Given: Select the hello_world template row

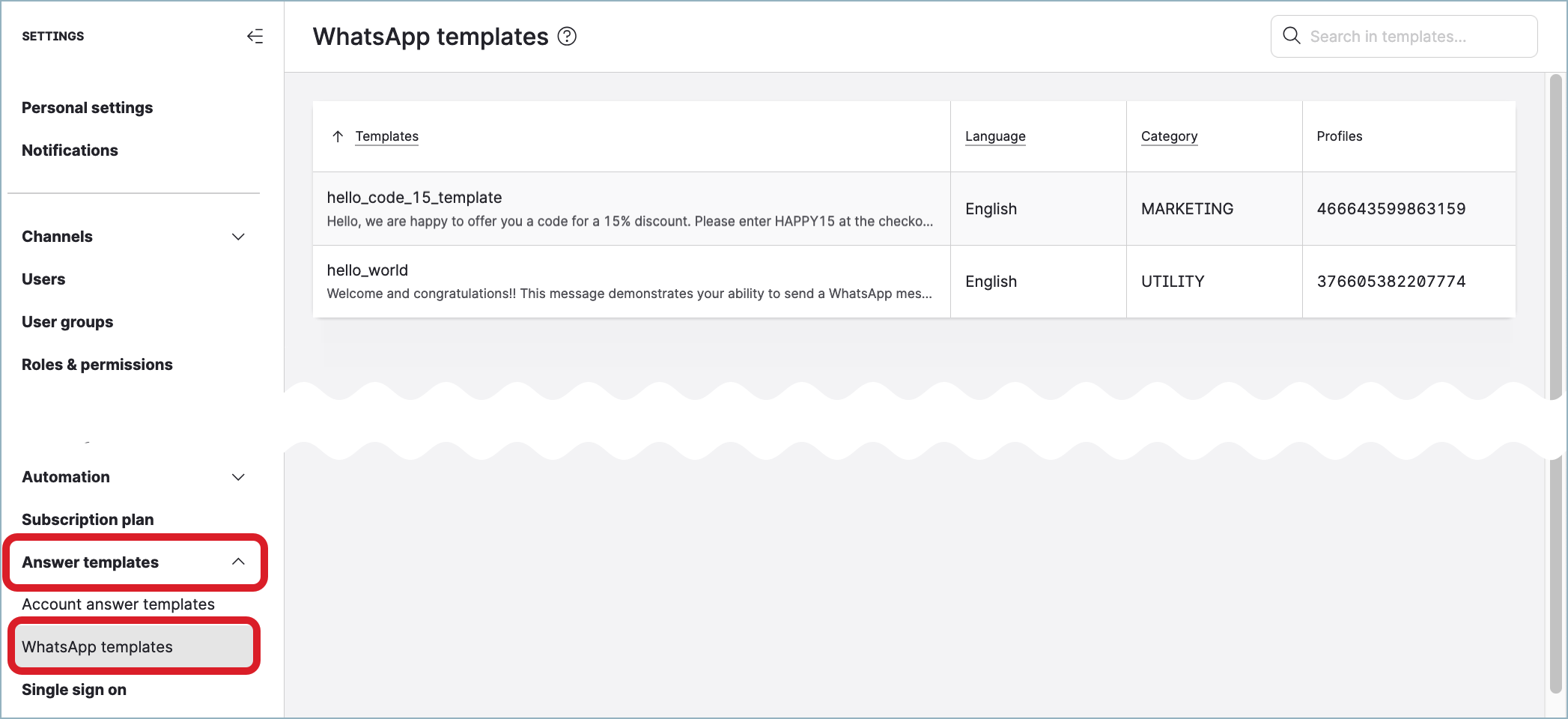Looking at the screenshot, I should point(631,282).
